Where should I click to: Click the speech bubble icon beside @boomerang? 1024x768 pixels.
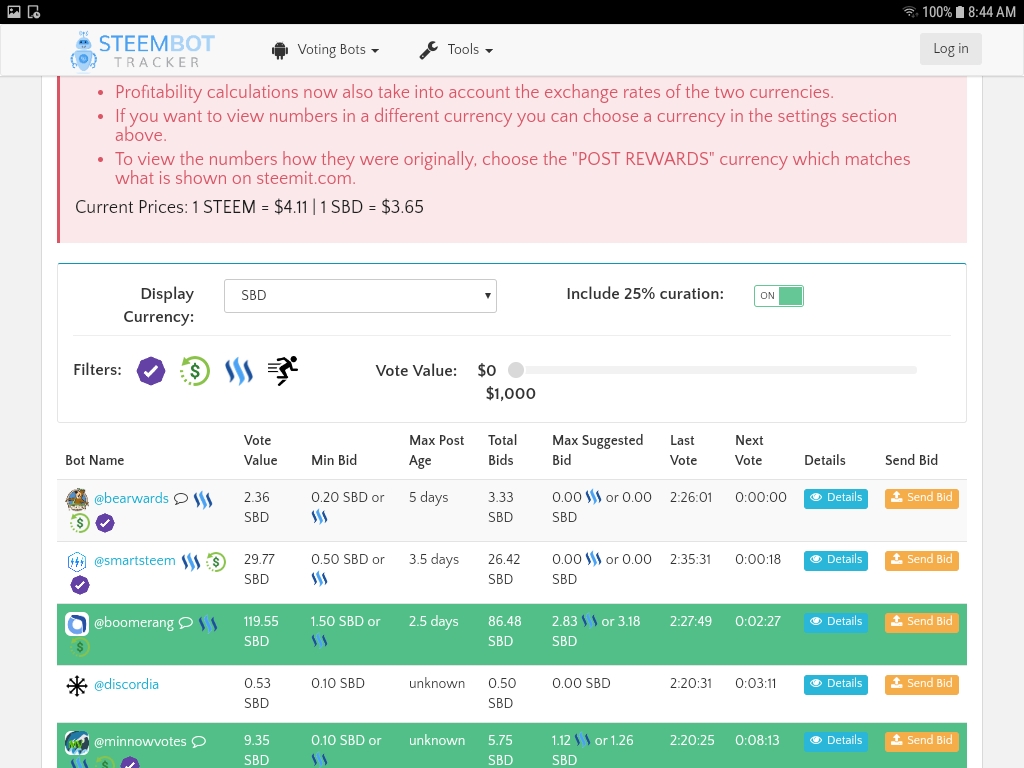(x=186, y=623)
